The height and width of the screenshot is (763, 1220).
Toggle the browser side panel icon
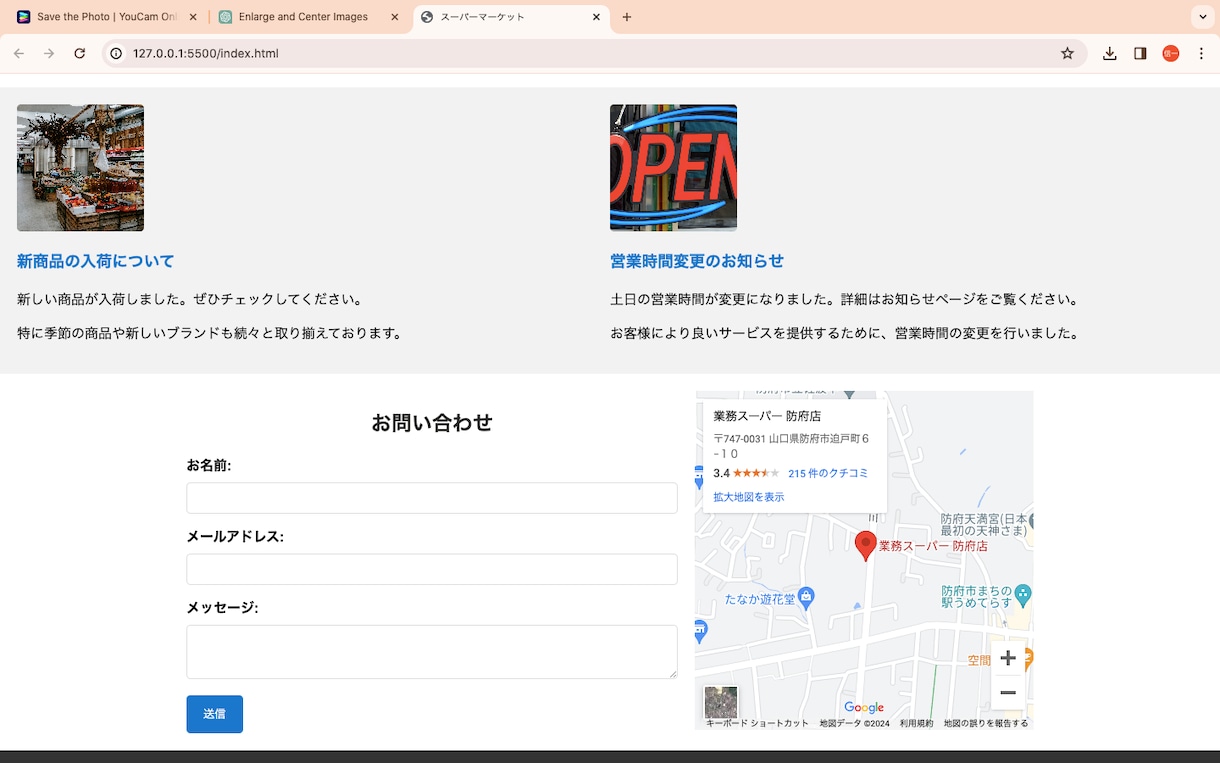pyautogui.click(x=1140, y=54)
